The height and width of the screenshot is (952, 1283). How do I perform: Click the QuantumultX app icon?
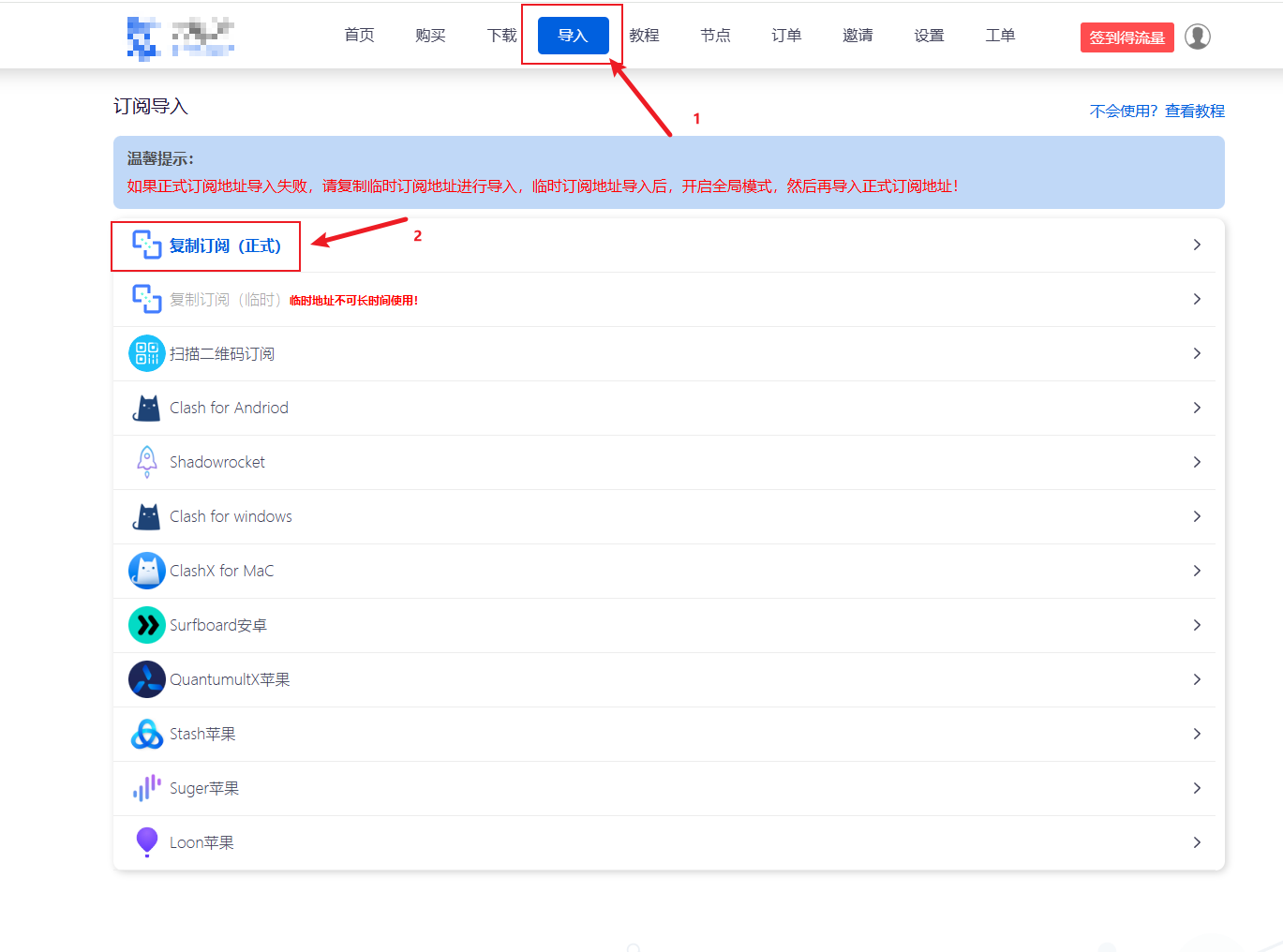pyautogui.click(x=147, y=679)
